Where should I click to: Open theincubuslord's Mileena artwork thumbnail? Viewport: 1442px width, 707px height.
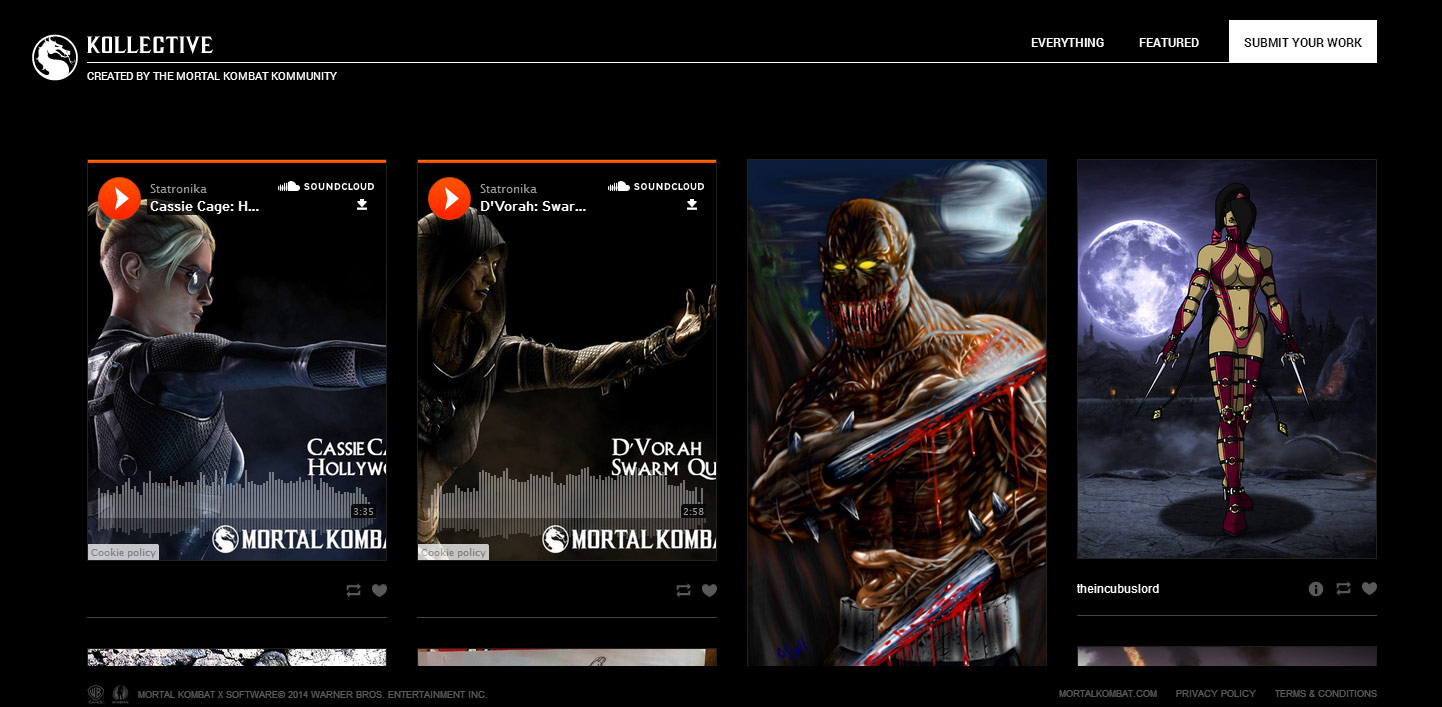[x=1226, y=358]
